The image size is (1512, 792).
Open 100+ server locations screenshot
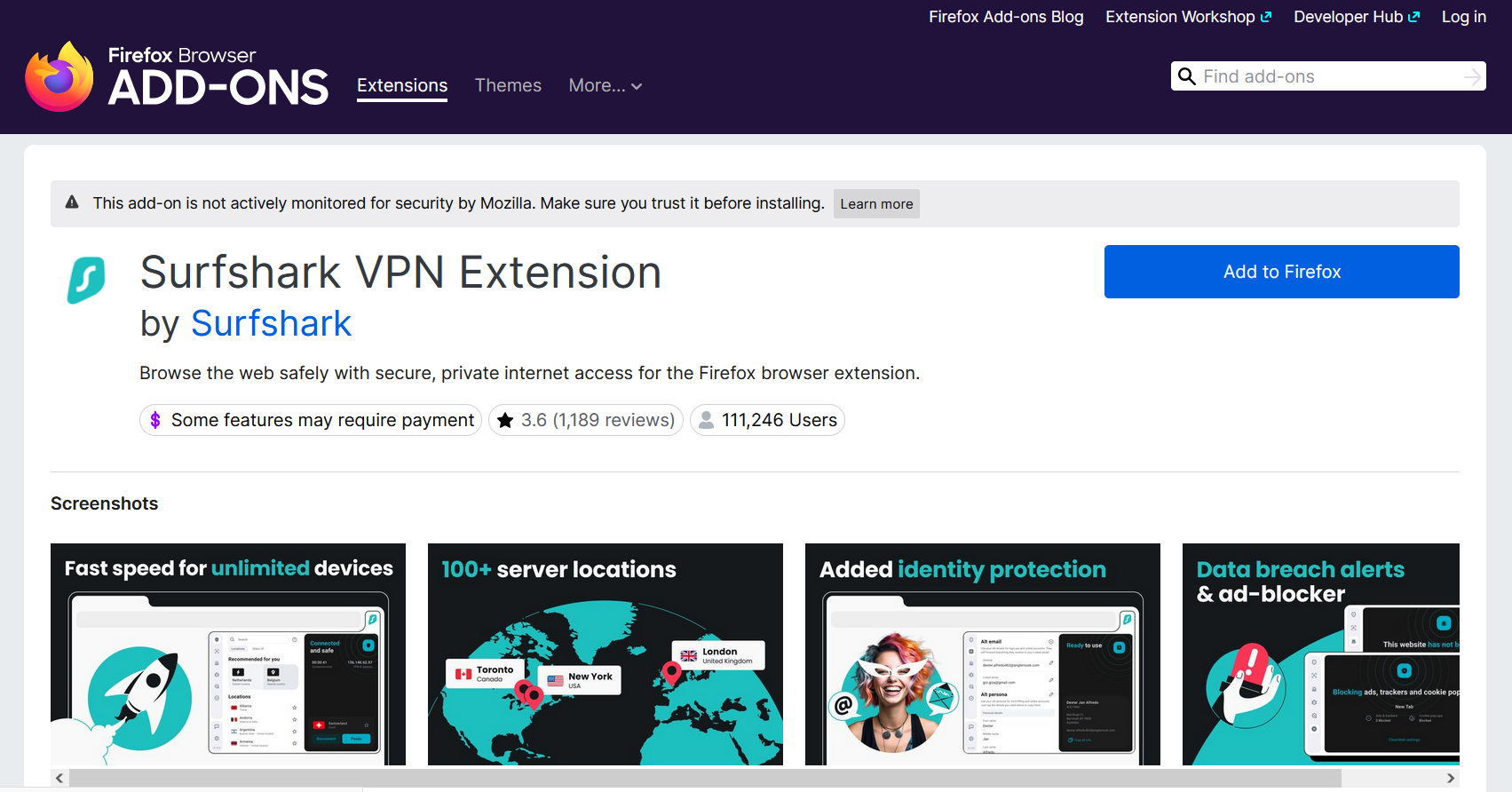click(606, 654)
